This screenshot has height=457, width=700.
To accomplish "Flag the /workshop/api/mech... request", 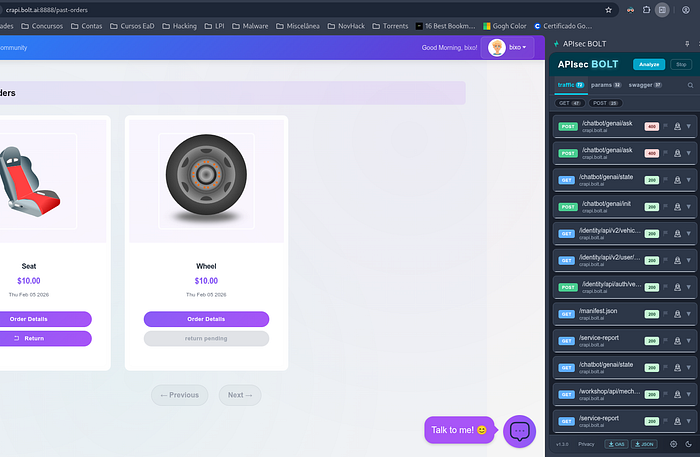I will coord(666,394).
